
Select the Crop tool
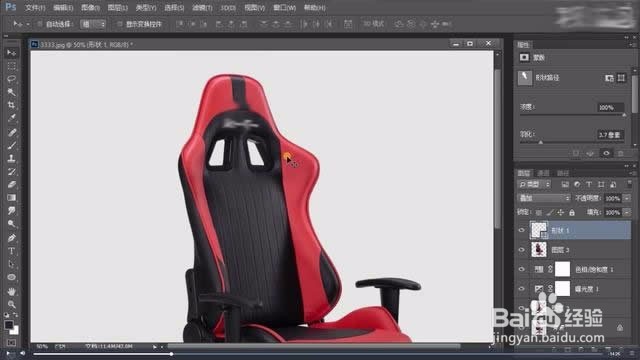point(11,105)
